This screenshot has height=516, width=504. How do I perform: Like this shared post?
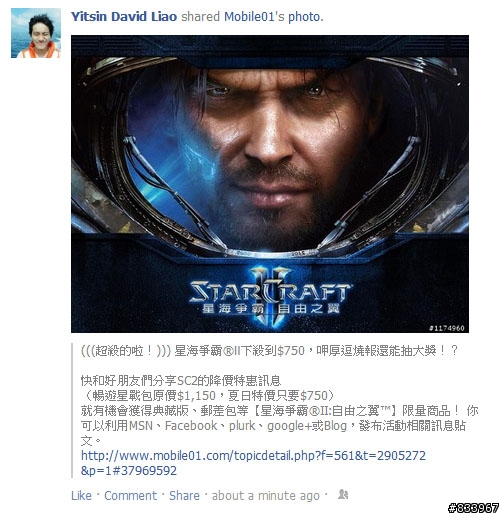(x=81, y=496)
